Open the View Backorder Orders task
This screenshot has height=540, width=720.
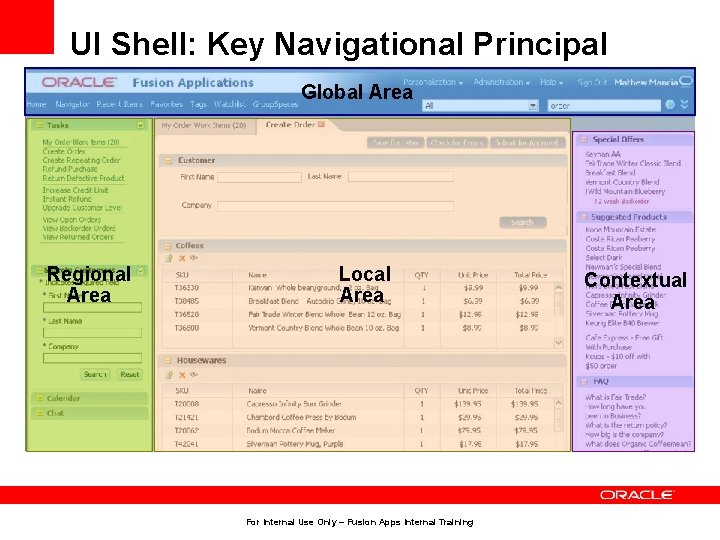[79, 228]
